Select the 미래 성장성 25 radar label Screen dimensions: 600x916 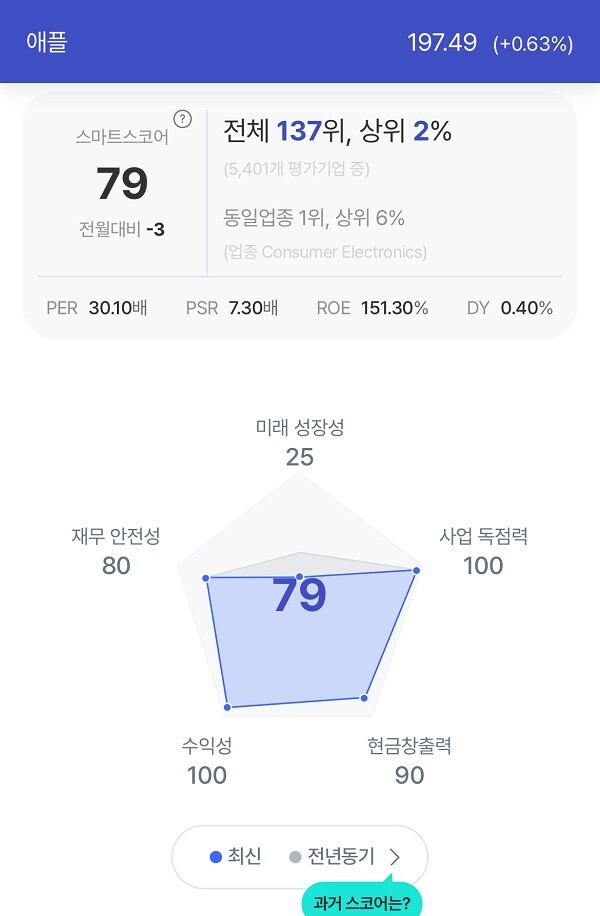click(x=300, y=442)
